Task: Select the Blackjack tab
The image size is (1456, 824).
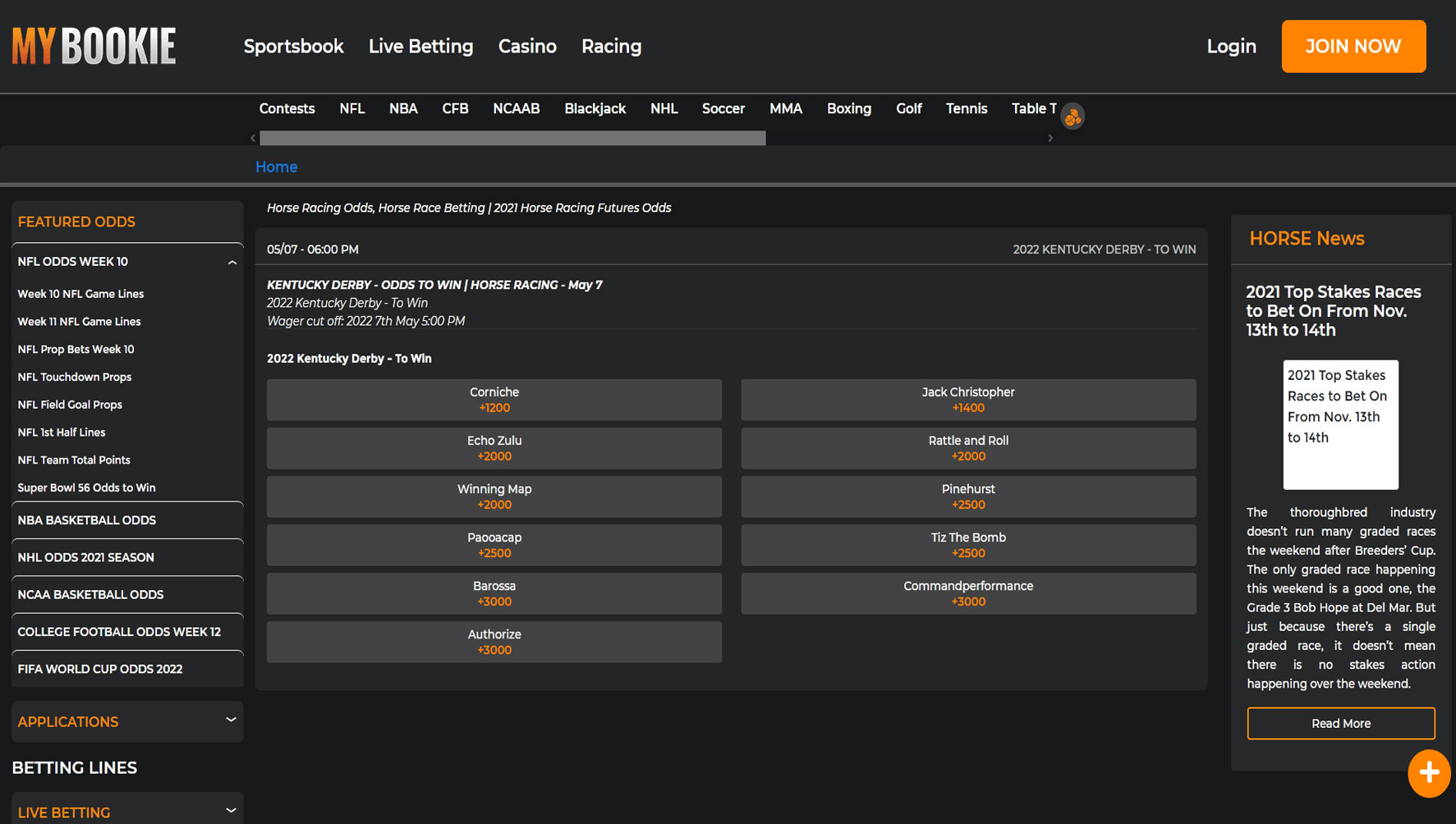Action: (595, 108)
